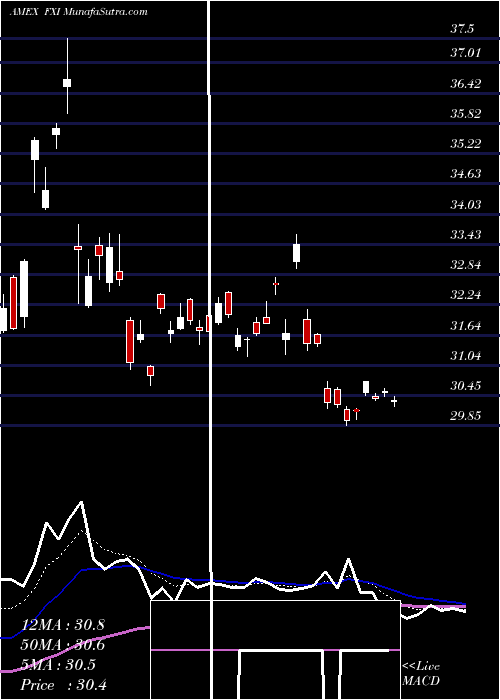500x700 pixels.
Task: Click the 33.43 price level label
Action: tap(465, 234)
